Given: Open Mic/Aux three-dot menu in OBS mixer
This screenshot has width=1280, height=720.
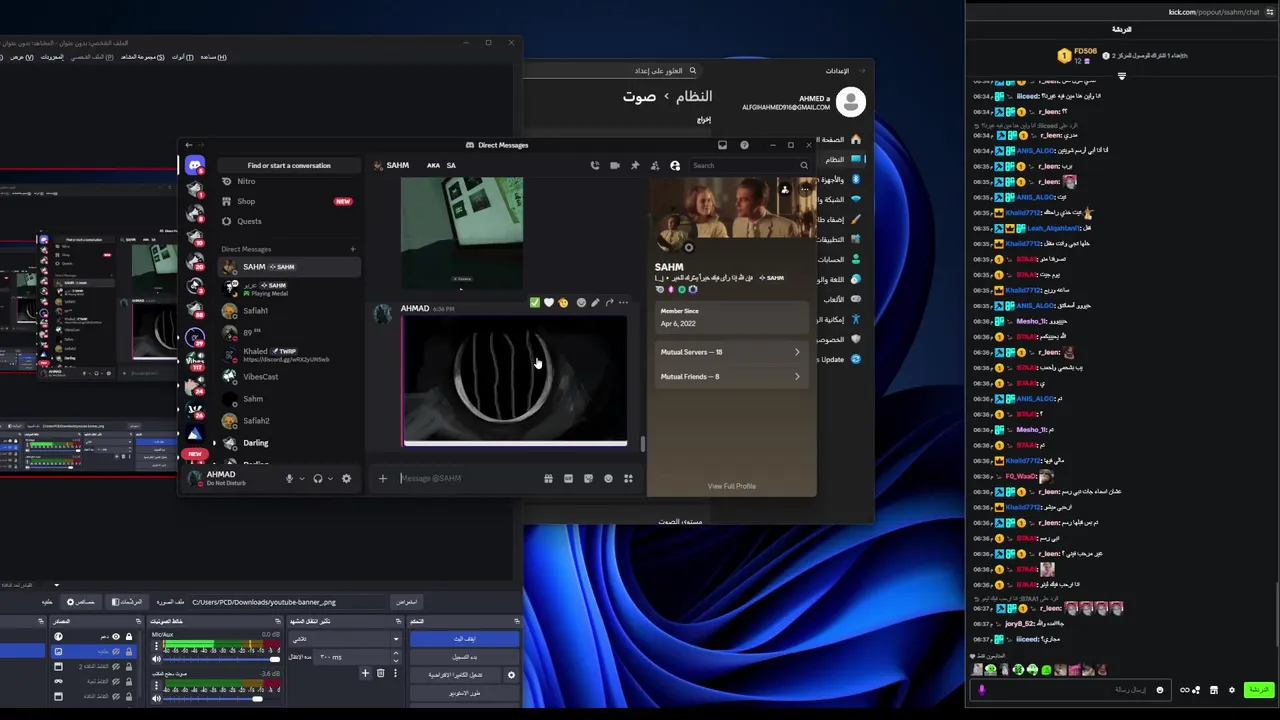Looking at the screenshot, I should point(156,646).
